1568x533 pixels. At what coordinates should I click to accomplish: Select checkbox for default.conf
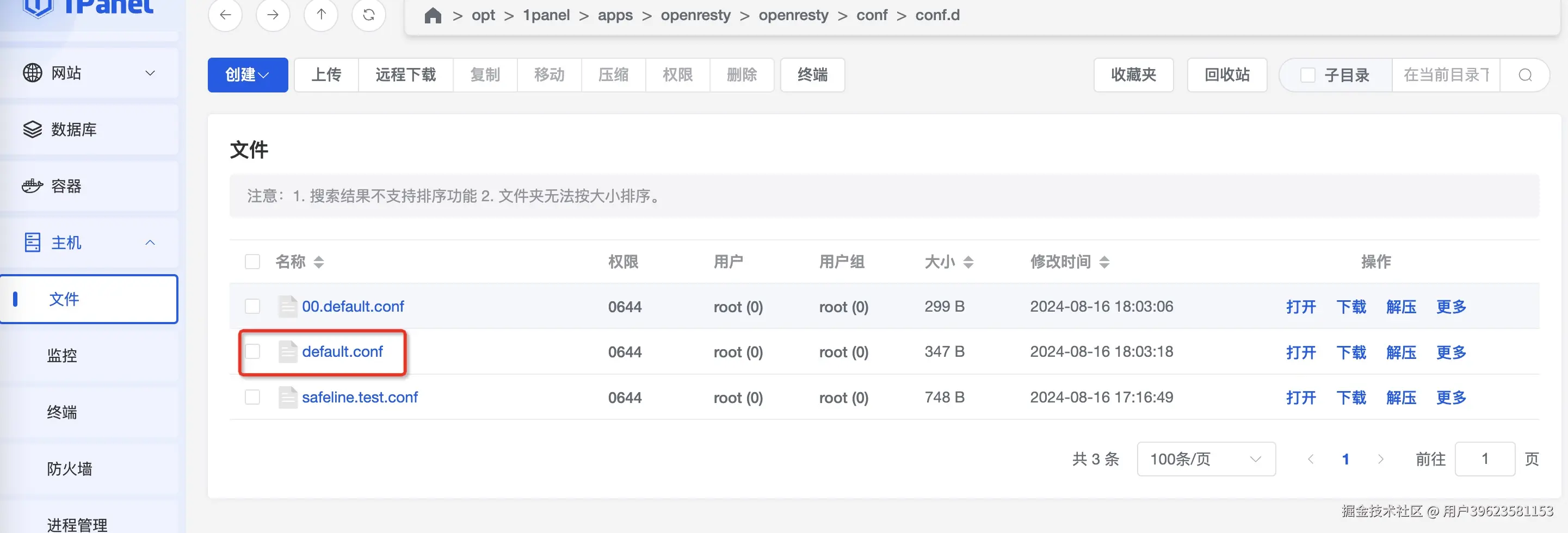[252, 352]
